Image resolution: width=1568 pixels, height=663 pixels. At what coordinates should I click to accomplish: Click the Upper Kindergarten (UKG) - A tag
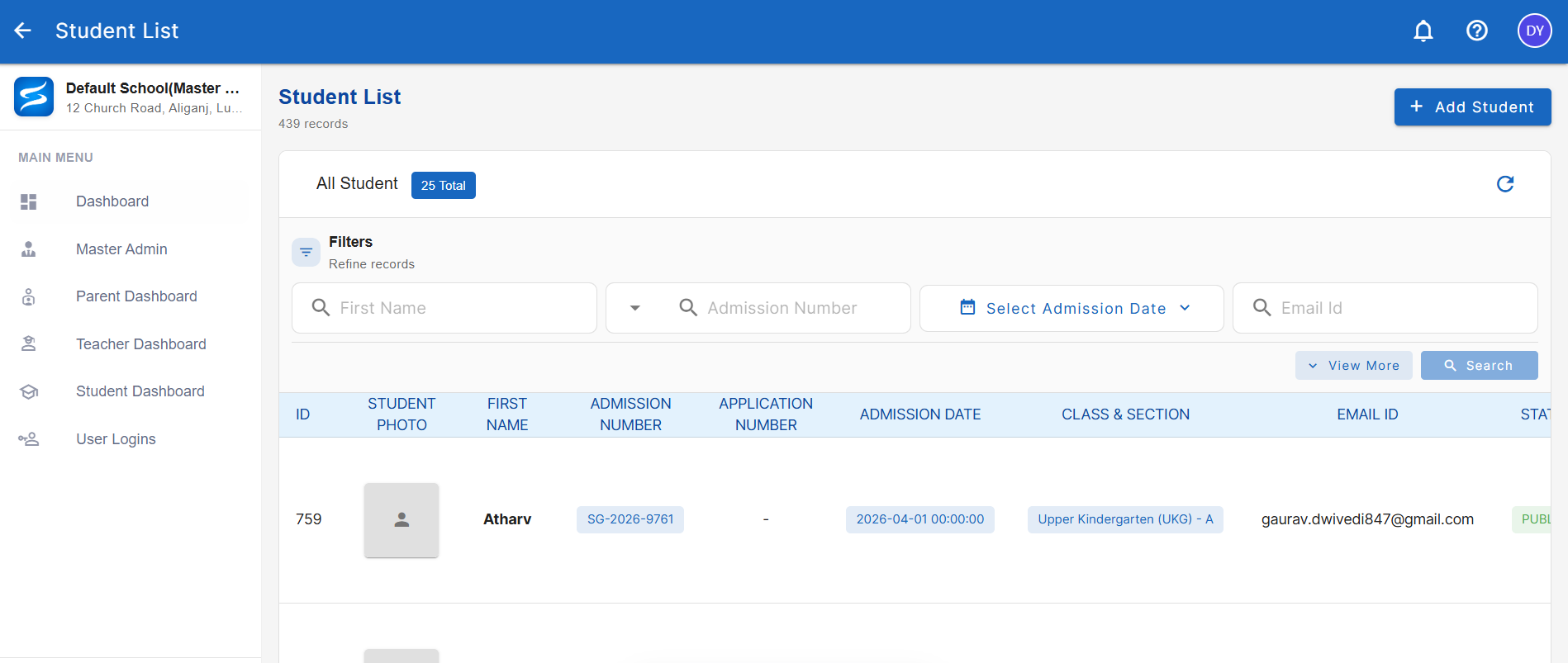1125,519
